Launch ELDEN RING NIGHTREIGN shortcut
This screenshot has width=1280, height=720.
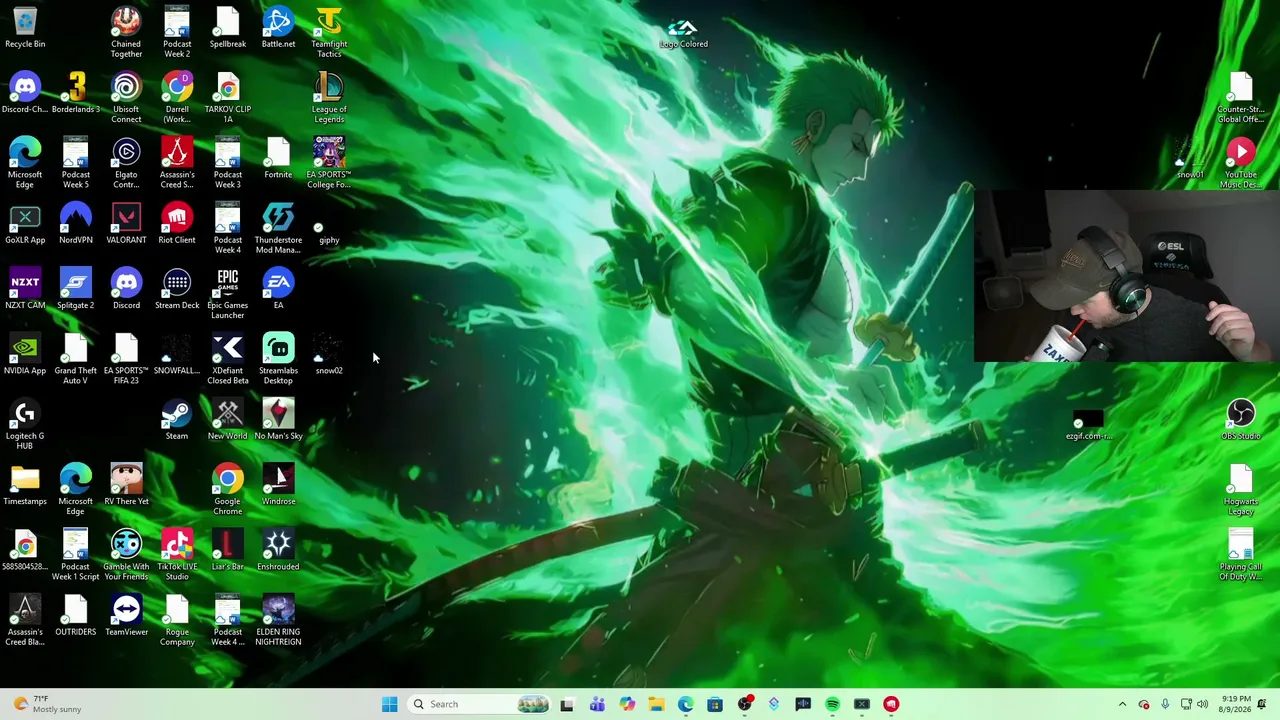pos(278,620)
